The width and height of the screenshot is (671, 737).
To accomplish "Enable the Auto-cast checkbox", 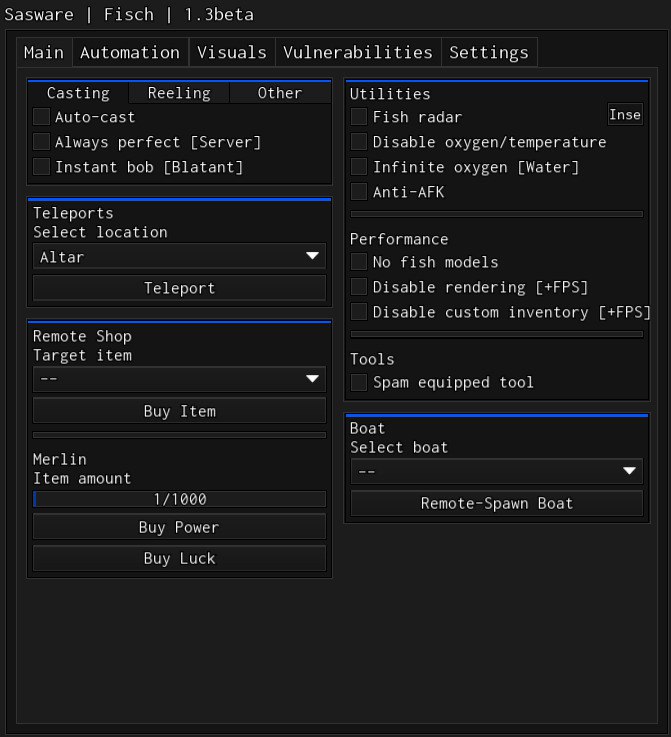I will (x=41, y=117).
